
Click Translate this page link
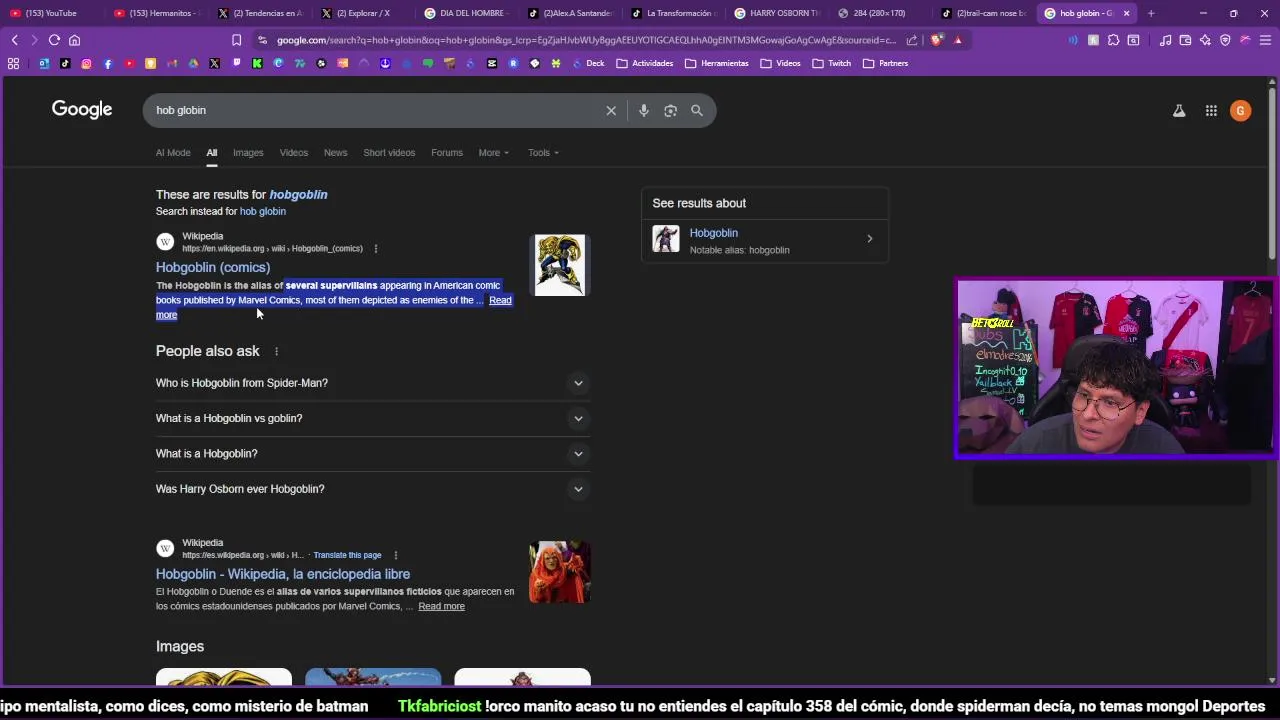347,555
